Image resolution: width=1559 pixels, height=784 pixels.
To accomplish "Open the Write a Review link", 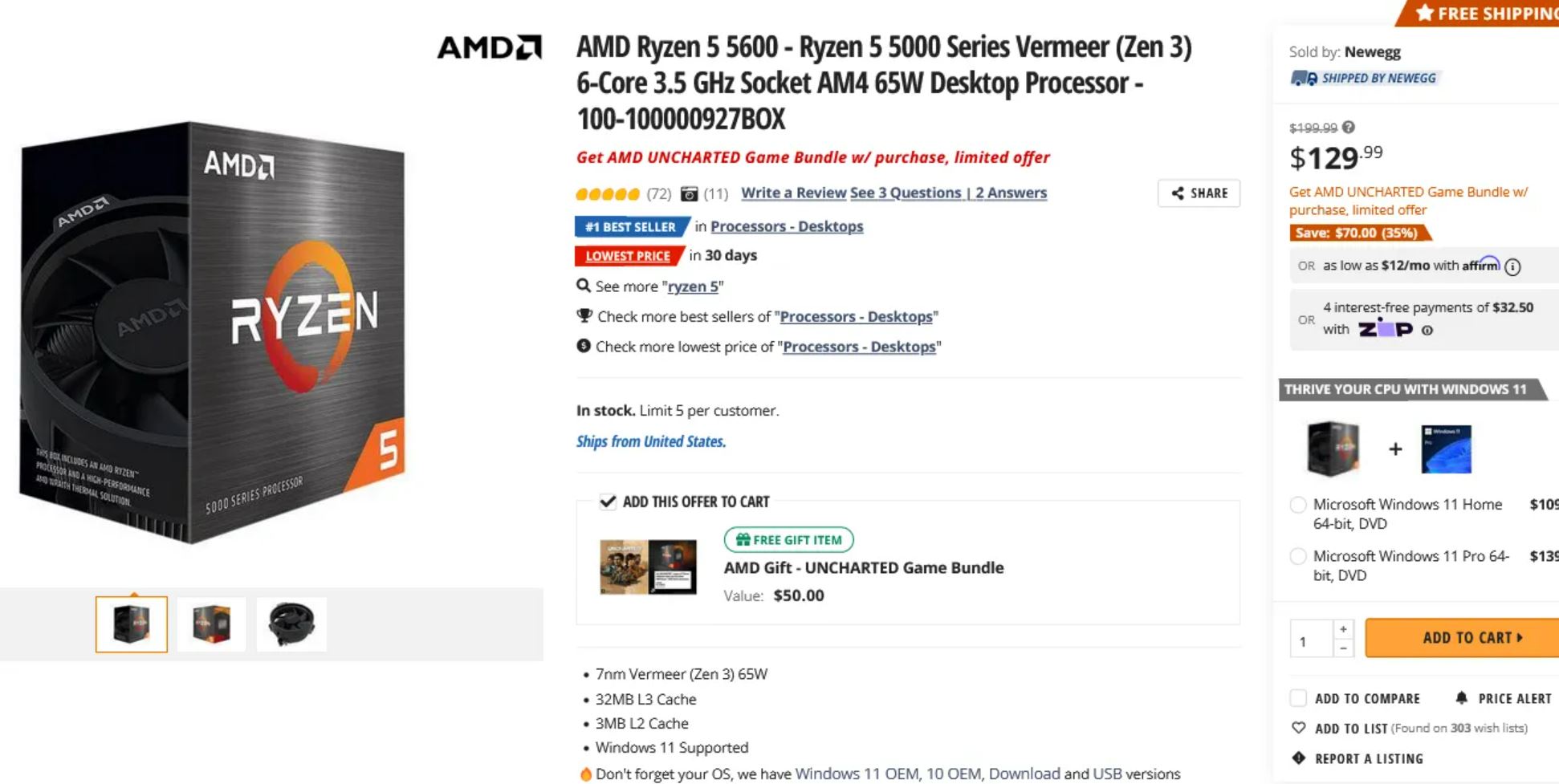I will [x=793, y=193].
